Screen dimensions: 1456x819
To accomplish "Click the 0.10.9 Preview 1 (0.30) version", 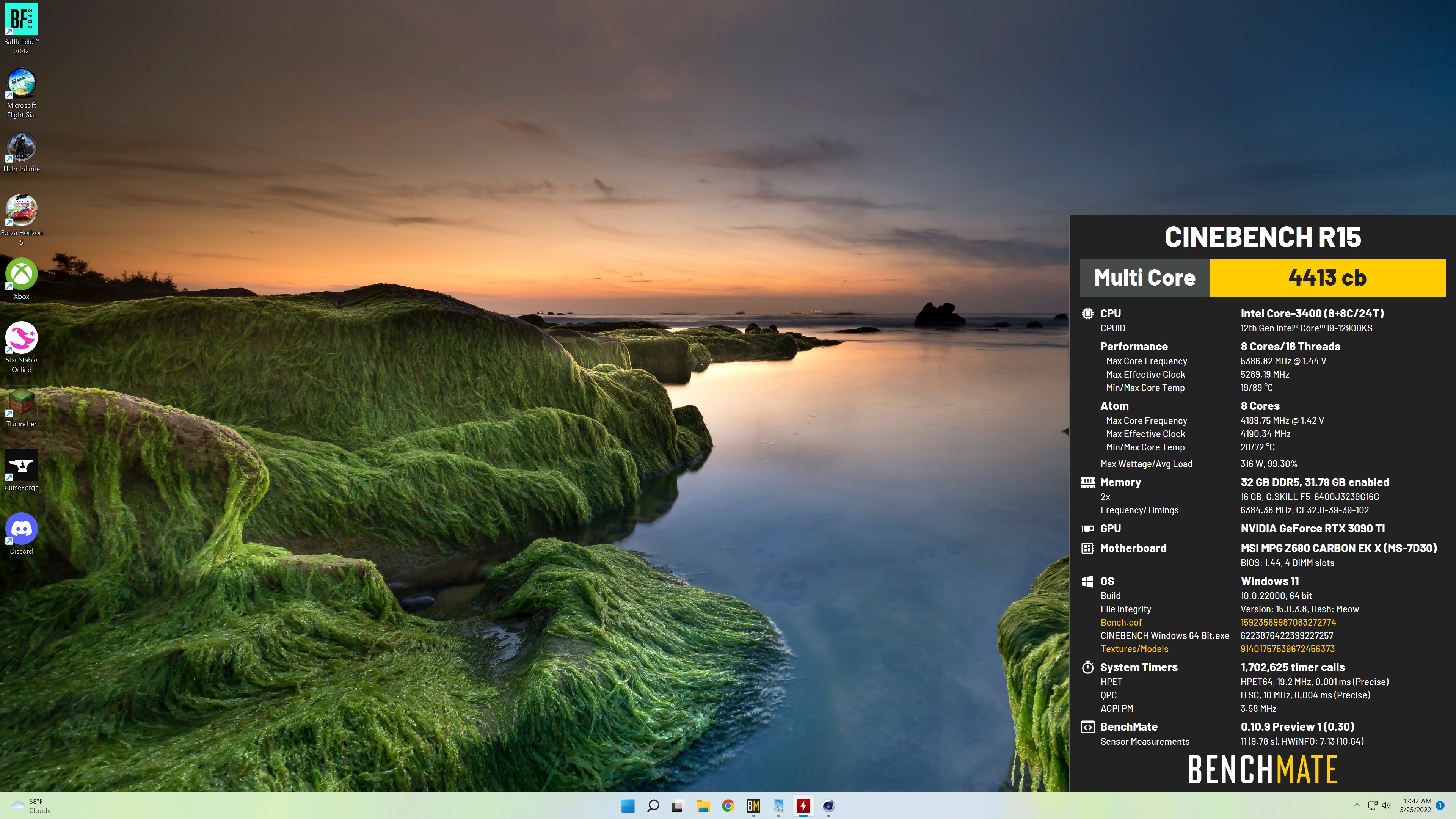I will click(1297, 727).
